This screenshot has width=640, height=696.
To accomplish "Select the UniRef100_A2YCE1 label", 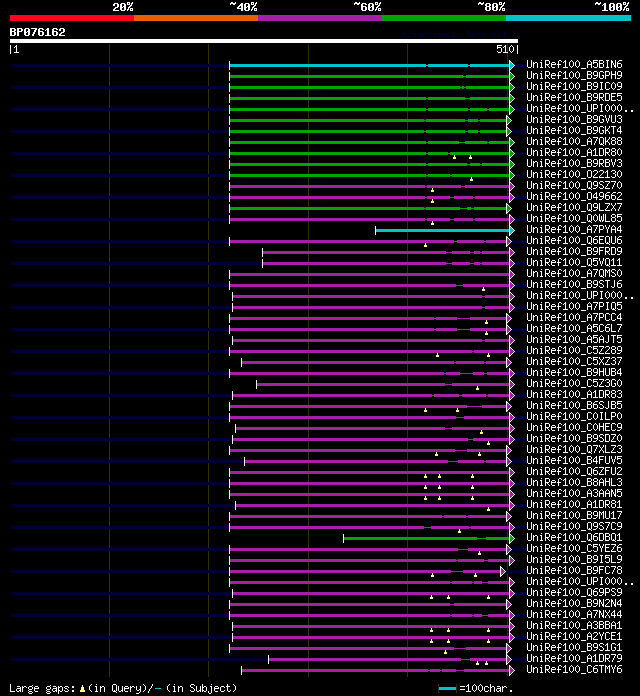I will pos(574,637).
